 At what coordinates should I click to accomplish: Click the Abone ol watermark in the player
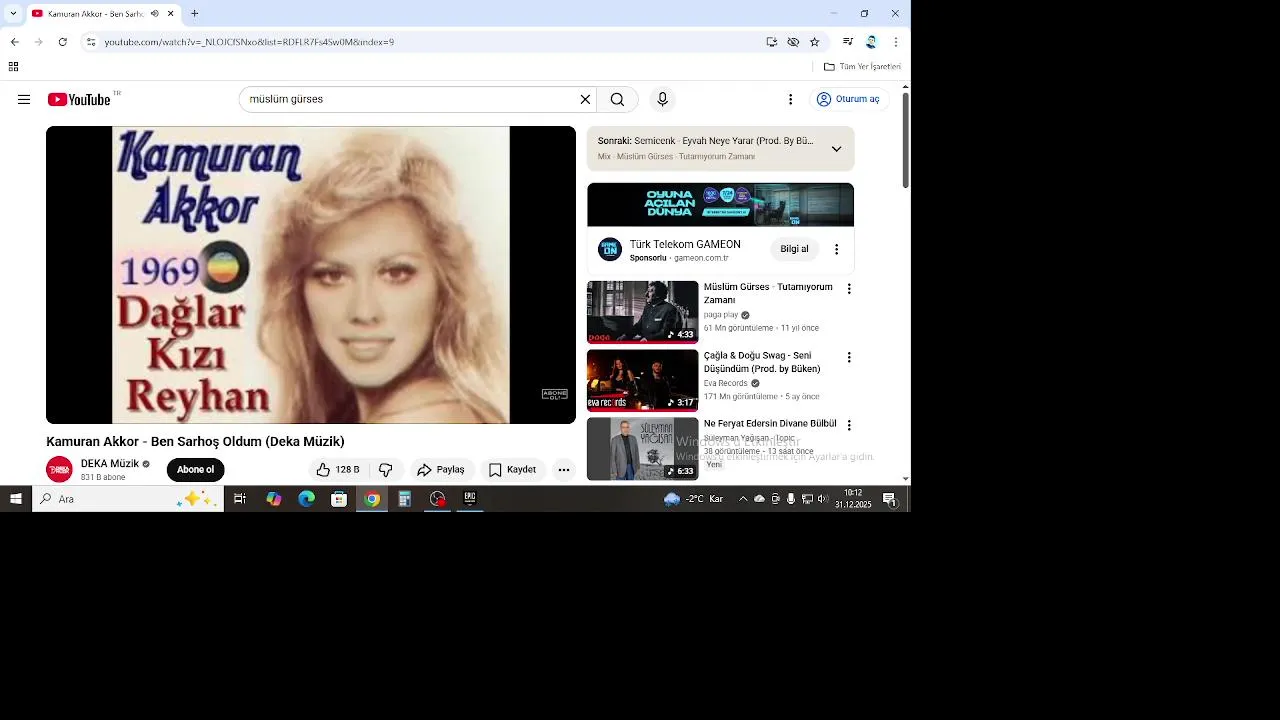tap(554, 395)
